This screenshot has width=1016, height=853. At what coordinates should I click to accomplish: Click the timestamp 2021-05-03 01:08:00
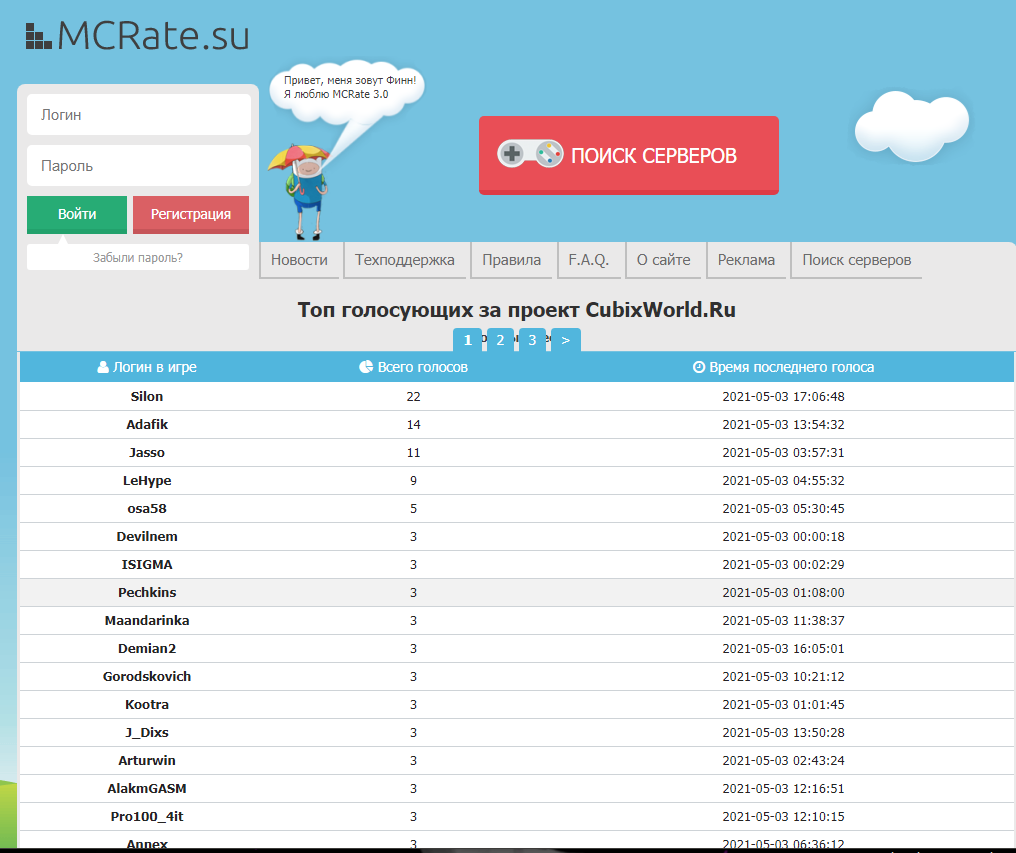(783, 592)
